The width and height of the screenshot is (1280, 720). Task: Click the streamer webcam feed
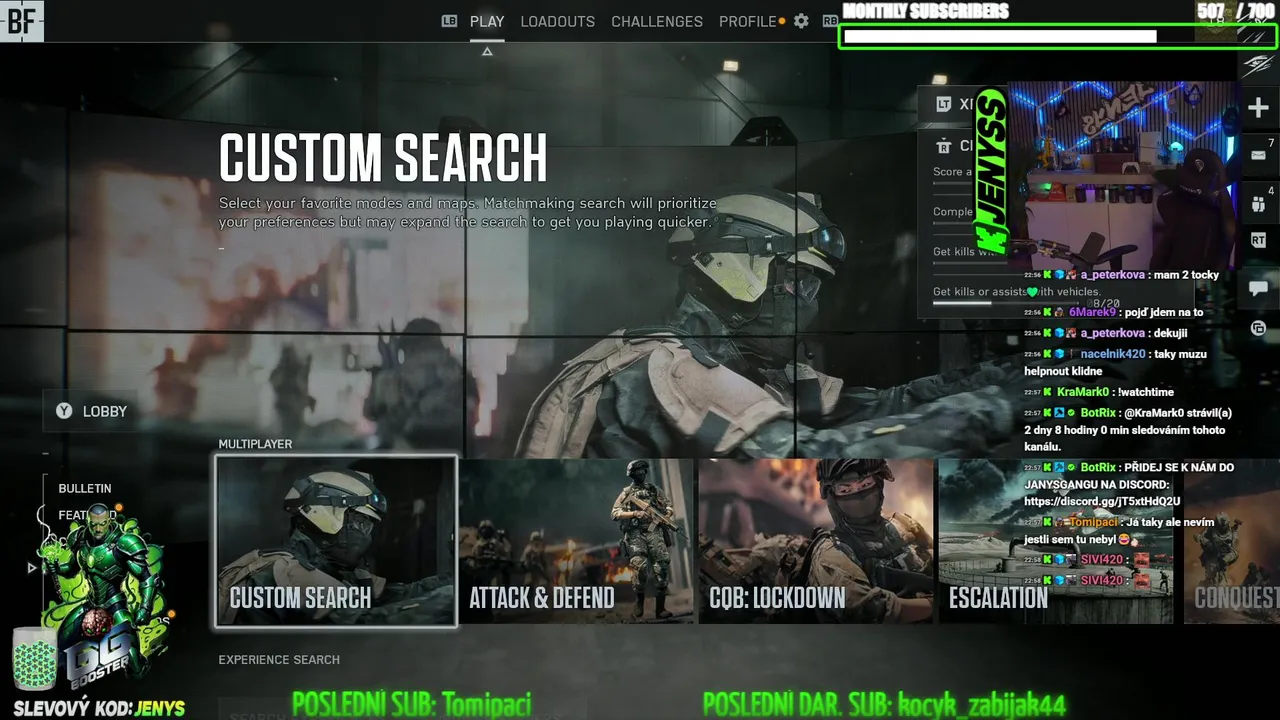1123,175
